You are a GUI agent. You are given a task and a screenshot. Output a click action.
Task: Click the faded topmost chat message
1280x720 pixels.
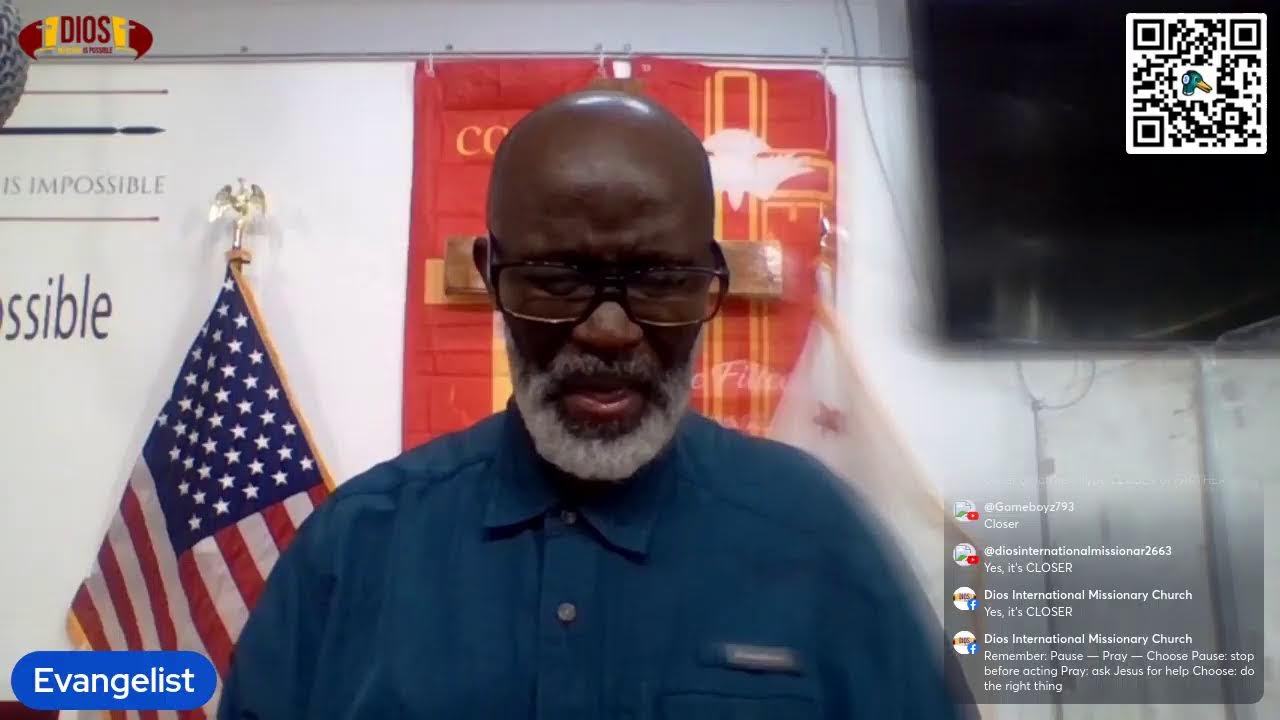coord(1105,481)
